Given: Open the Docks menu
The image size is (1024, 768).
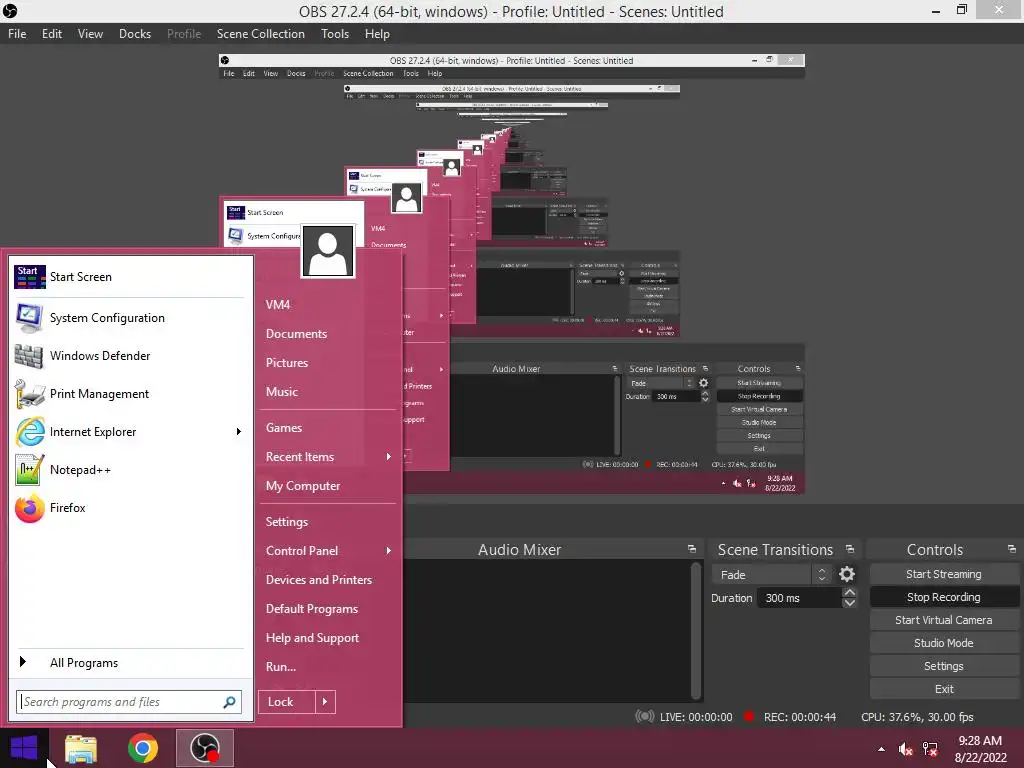Looking at the screenshot, I should tap(135, 34).
